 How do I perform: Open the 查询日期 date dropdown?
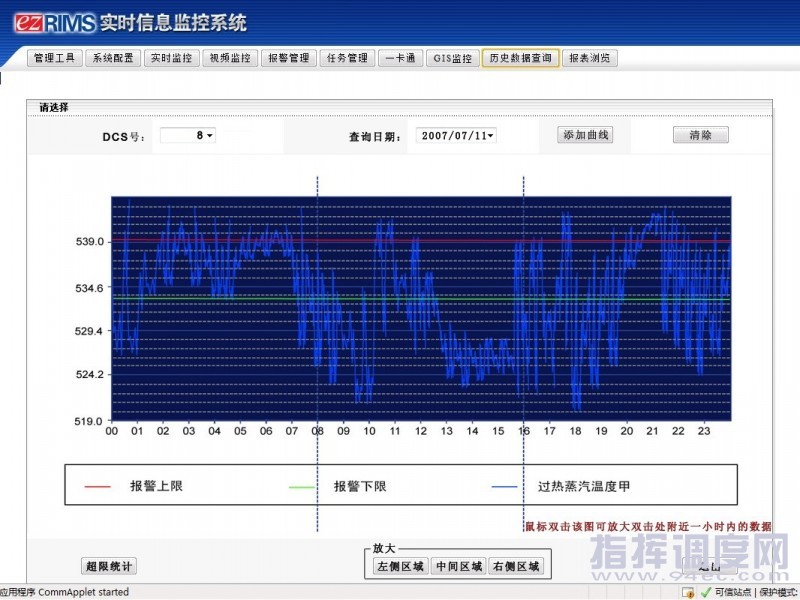(x=457, y=135)
